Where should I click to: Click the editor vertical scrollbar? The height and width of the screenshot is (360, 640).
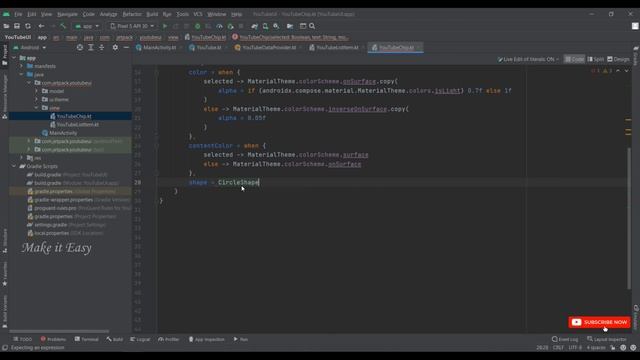pyautogui.click(x=629, y=218)
